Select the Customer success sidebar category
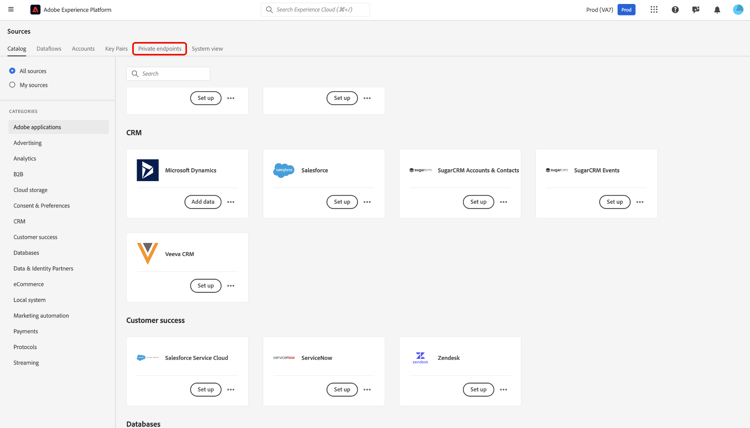The image size is (750, 428). (35, 237)
